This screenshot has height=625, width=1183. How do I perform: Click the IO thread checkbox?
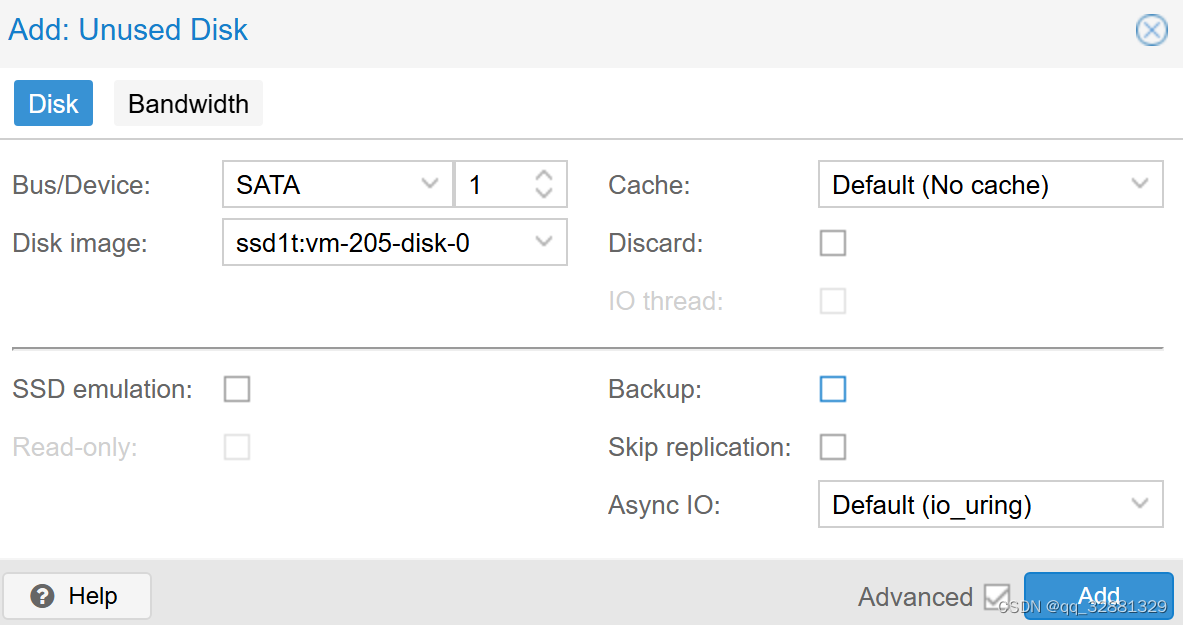[832, 301]
